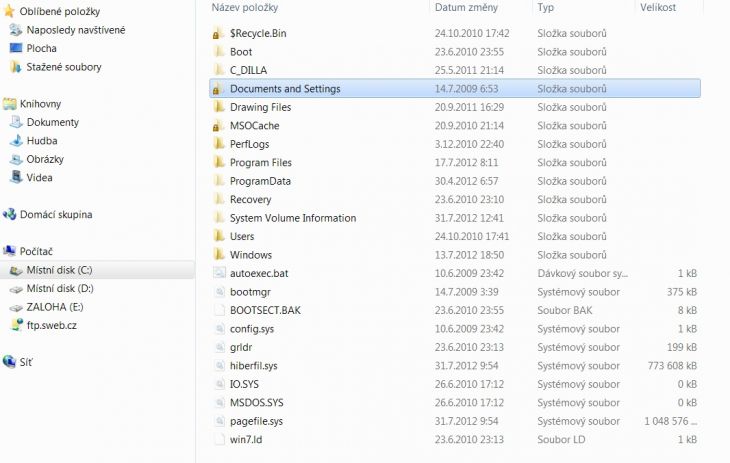
Task: Select the Plocha desktop icon
Action: 16,48
